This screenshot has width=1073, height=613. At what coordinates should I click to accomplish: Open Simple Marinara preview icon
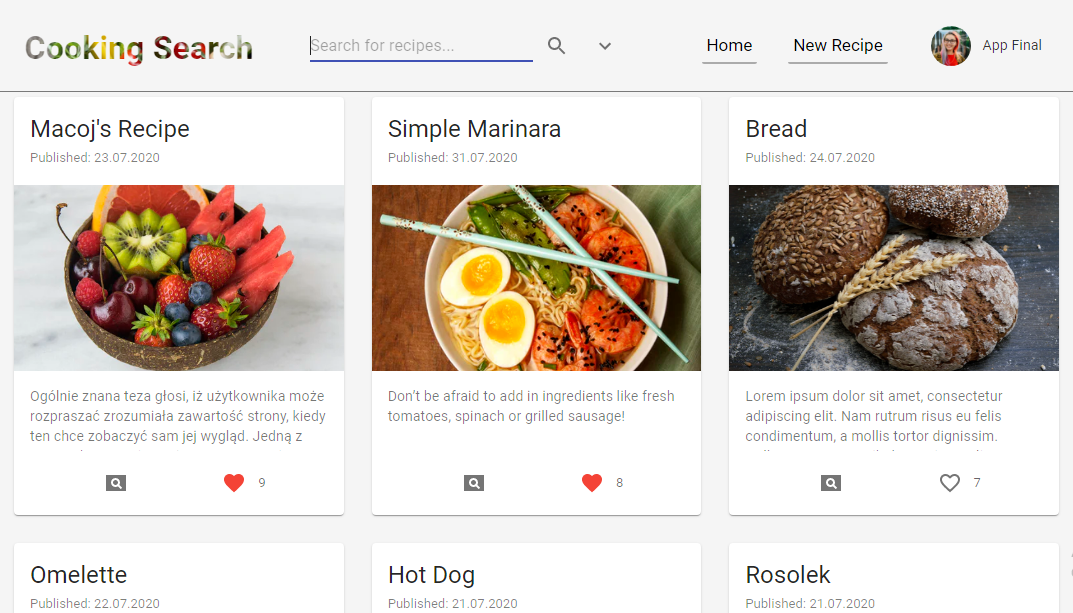tap(474, 483)
